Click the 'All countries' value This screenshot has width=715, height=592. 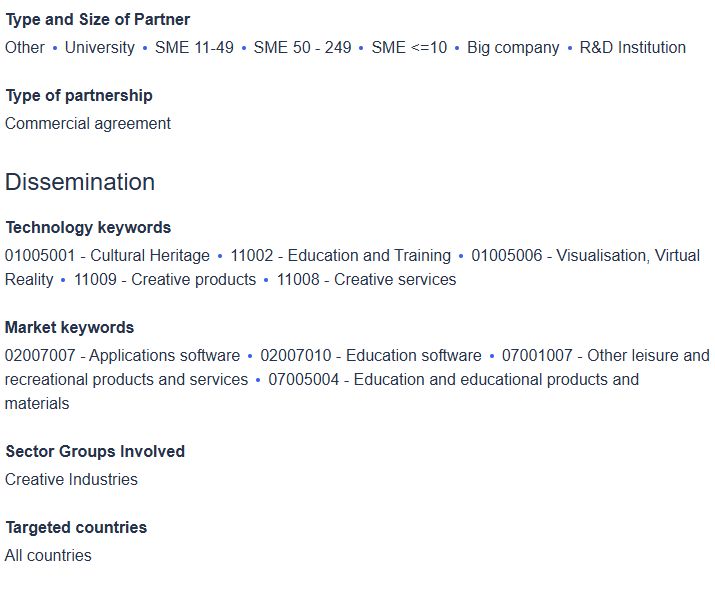pyautogui.click(x=48, y=555)
